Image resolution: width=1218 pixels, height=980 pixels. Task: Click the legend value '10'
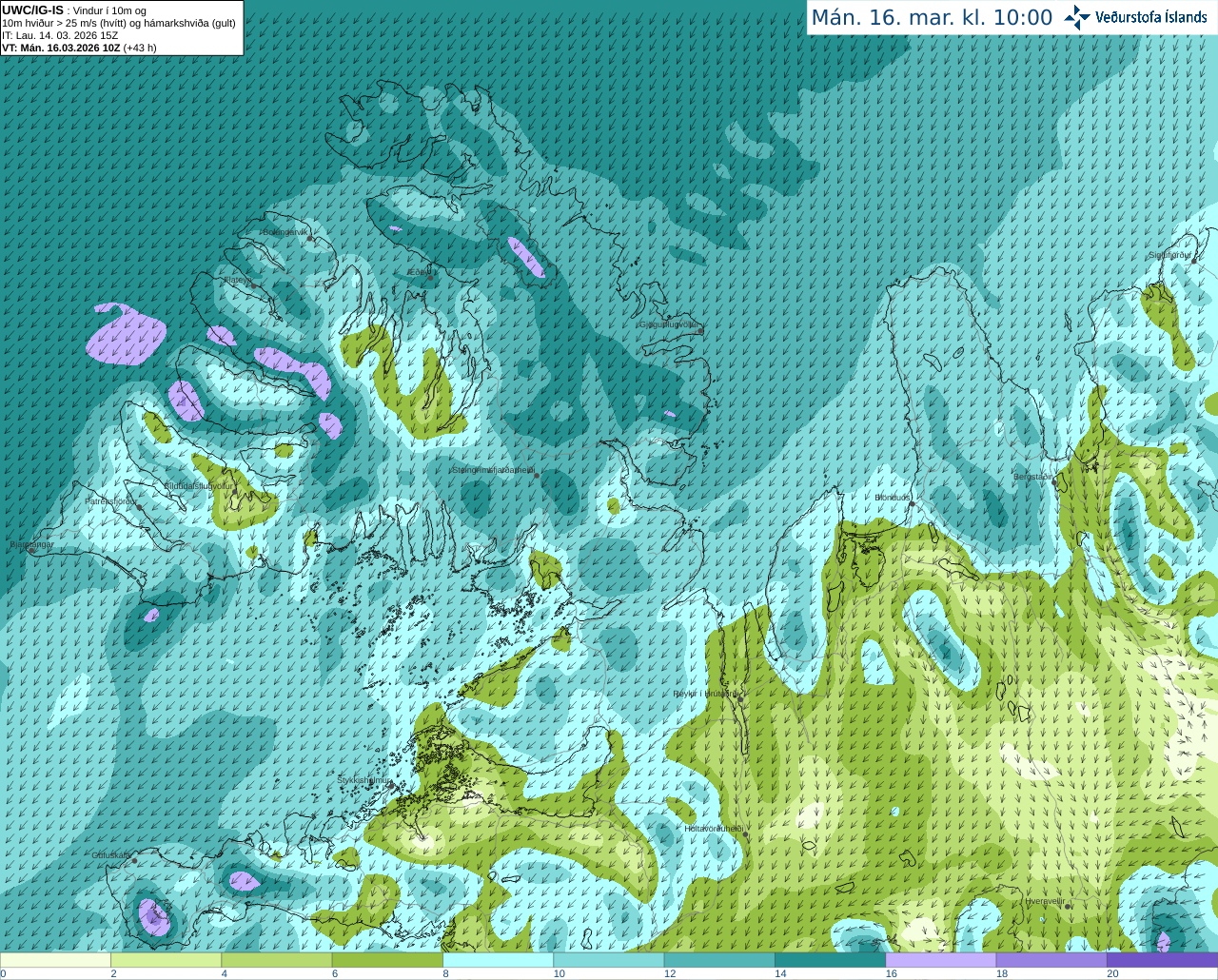point(560,973)
